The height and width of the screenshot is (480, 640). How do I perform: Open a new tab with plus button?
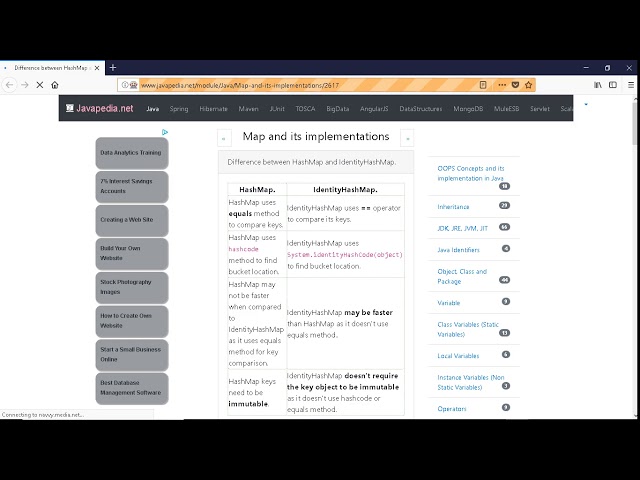click(x=113, y=67)
